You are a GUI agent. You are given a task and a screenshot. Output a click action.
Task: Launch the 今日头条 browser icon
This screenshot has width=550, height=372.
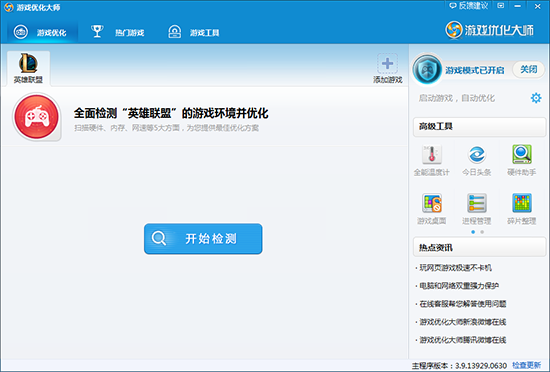pyautogui.click(x=477, y=154)
